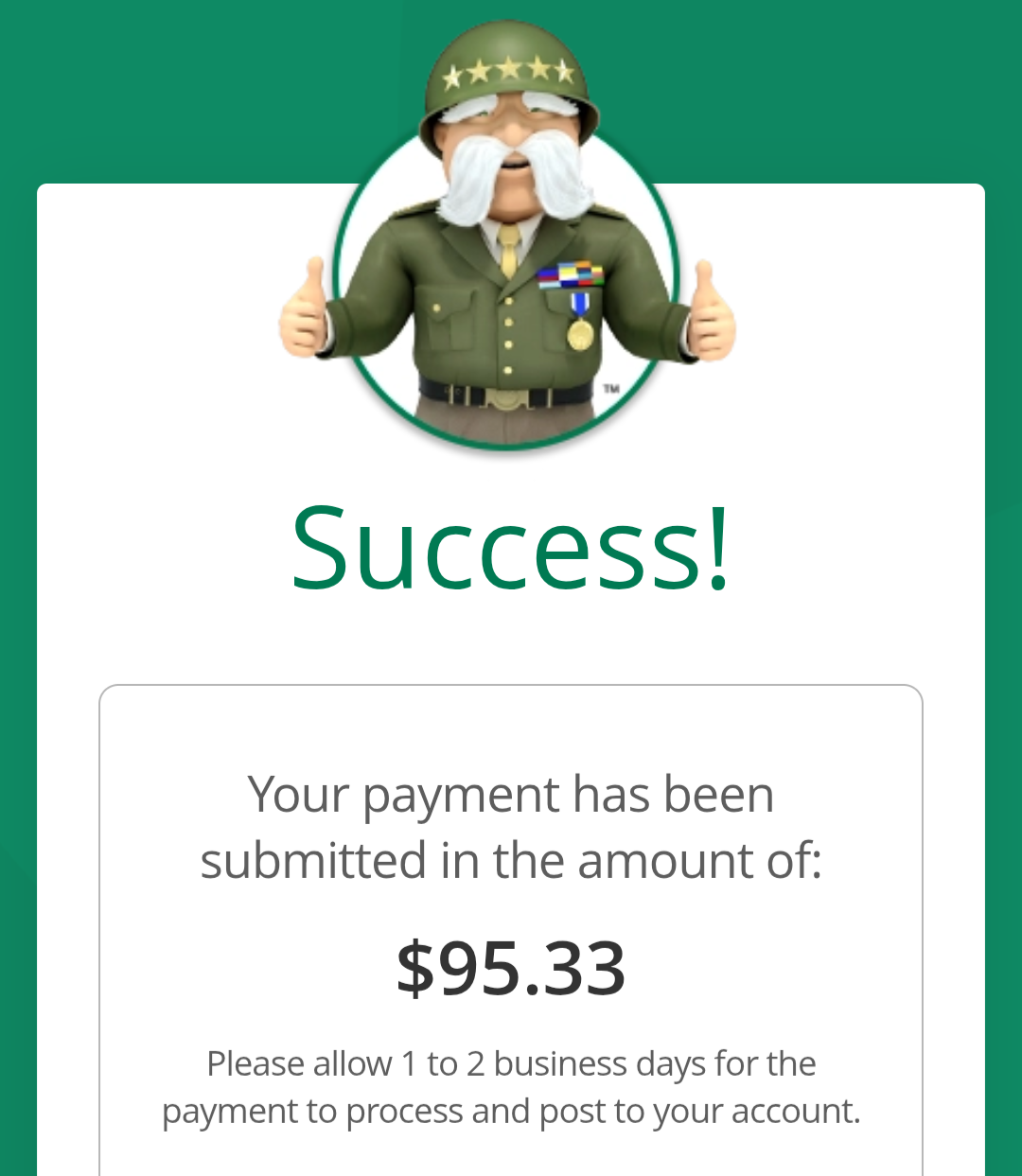Click the mascot's yellow necktie

(510, 250)
